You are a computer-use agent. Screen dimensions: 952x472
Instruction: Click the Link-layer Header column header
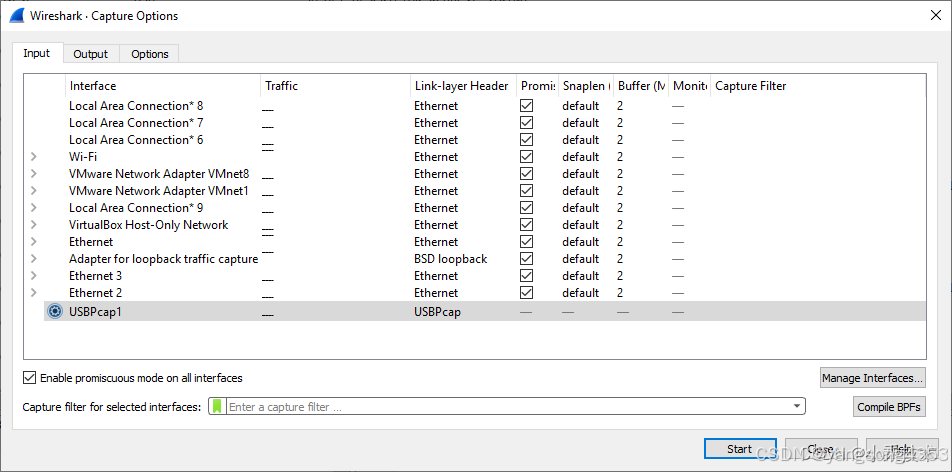[463, 86]
